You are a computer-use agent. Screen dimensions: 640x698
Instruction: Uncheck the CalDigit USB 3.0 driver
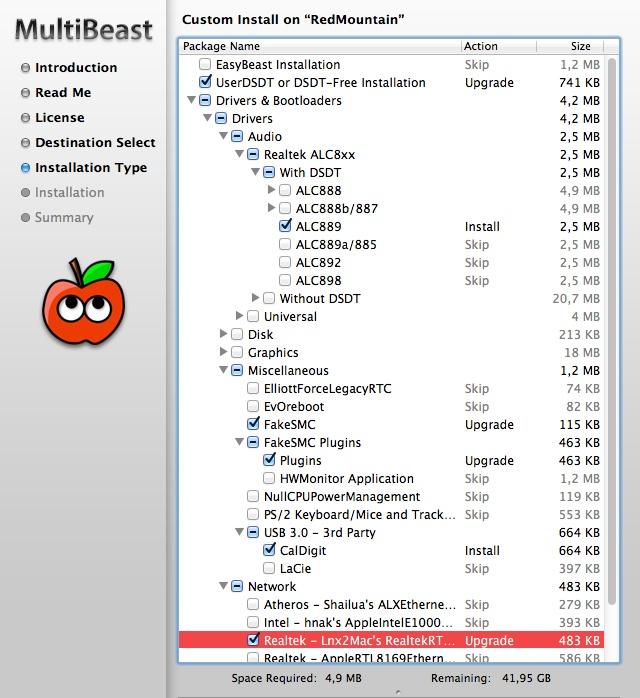[x=269, y=550]
